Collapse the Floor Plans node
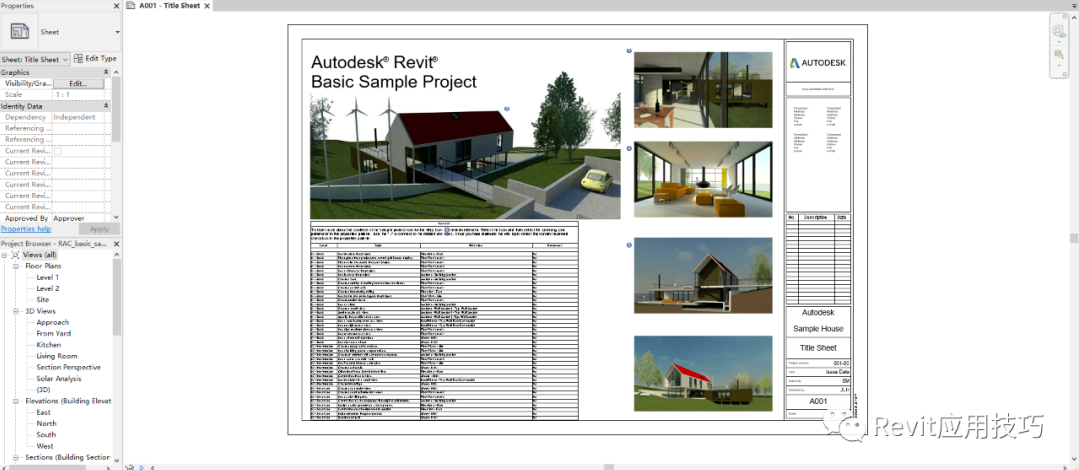 coord(16,266)
